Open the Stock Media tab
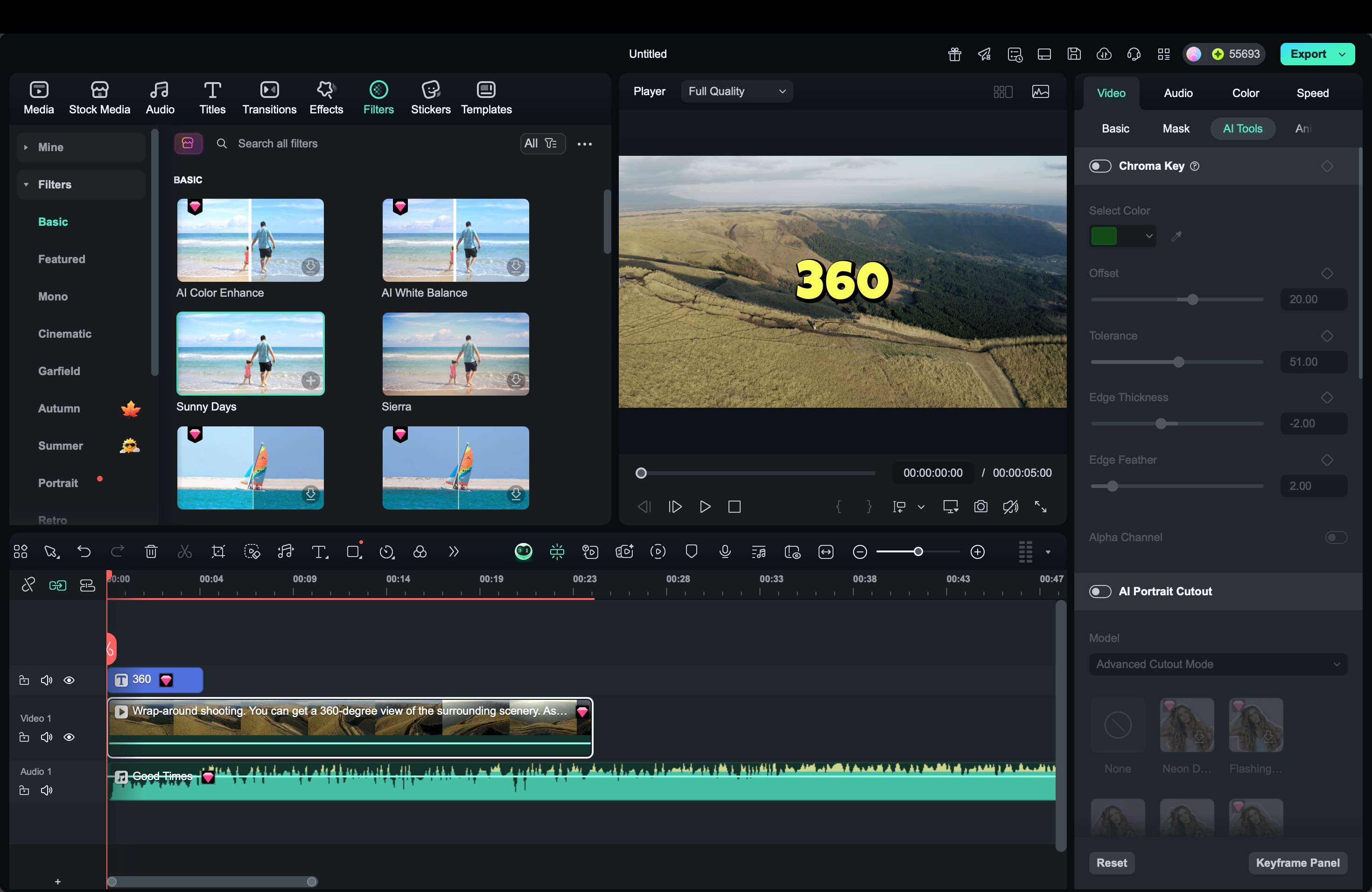This screenshot has height=892, width=1372. coord(100,98)
